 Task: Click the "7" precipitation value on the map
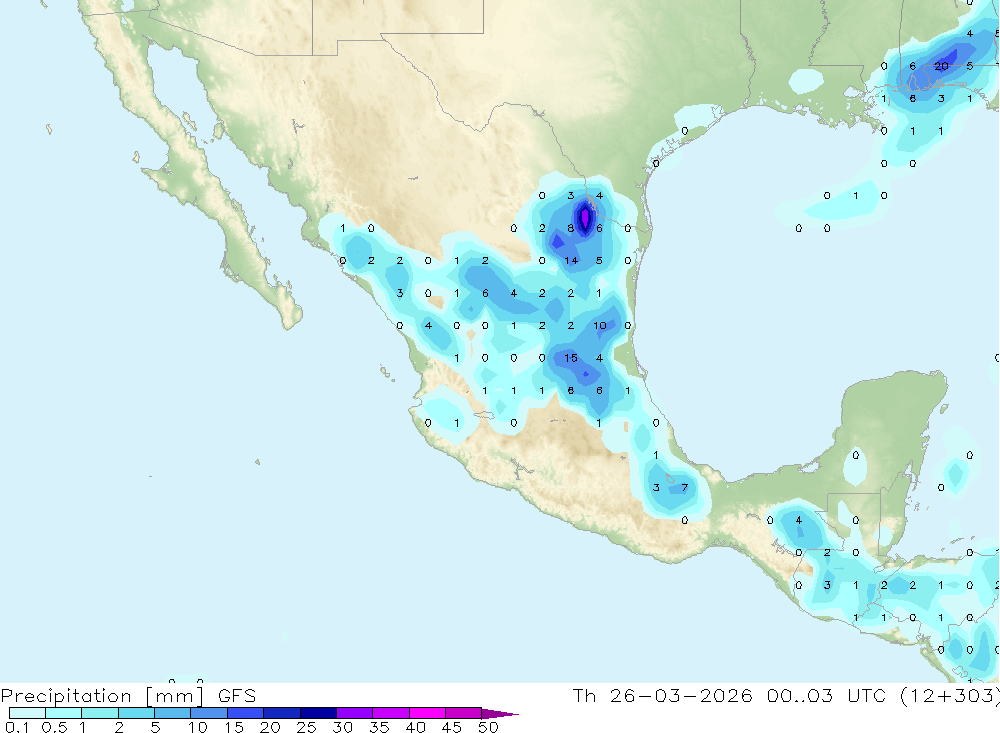pyautogui.click(x=684, y=487)
